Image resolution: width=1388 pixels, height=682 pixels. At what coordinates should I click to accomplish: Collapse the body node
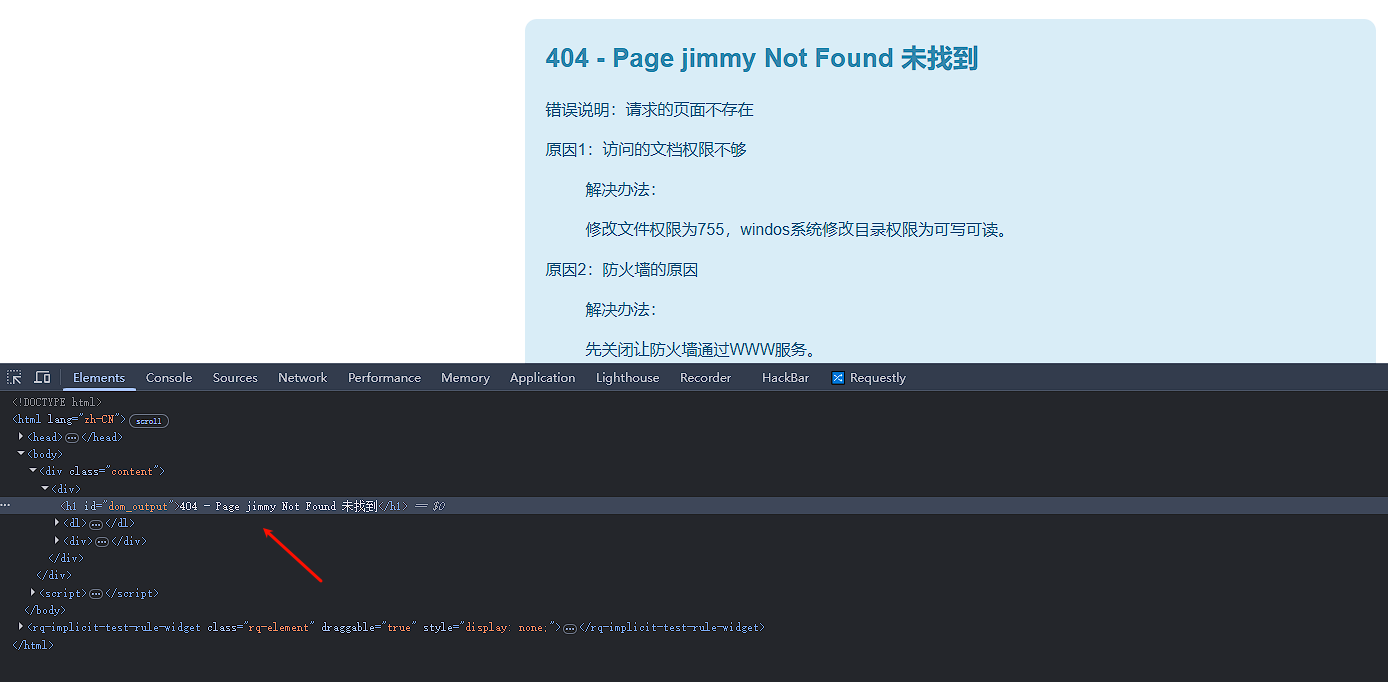[x=21, y=454]
